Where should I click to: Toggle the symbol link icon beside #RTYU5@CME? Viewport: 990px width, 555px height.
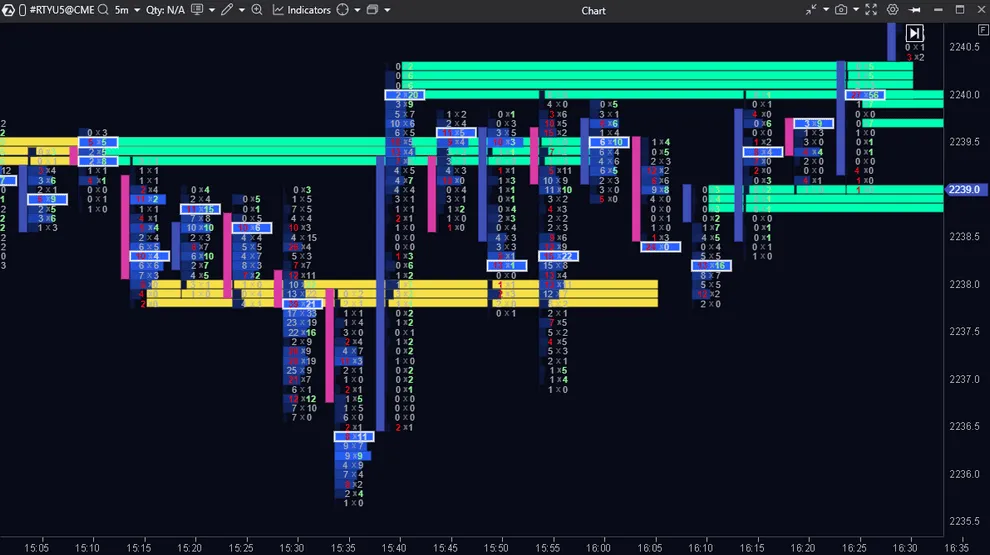click(x=21, y=10)
